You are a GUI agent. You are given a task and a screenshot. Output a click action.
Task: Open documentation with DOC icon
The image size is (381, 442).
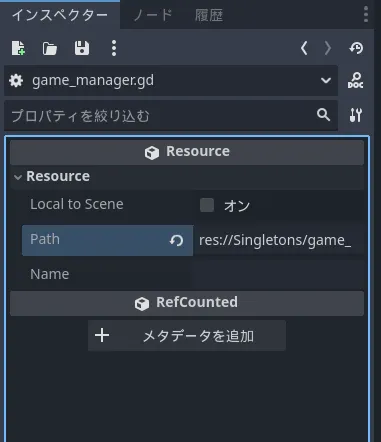coord(356,81)
